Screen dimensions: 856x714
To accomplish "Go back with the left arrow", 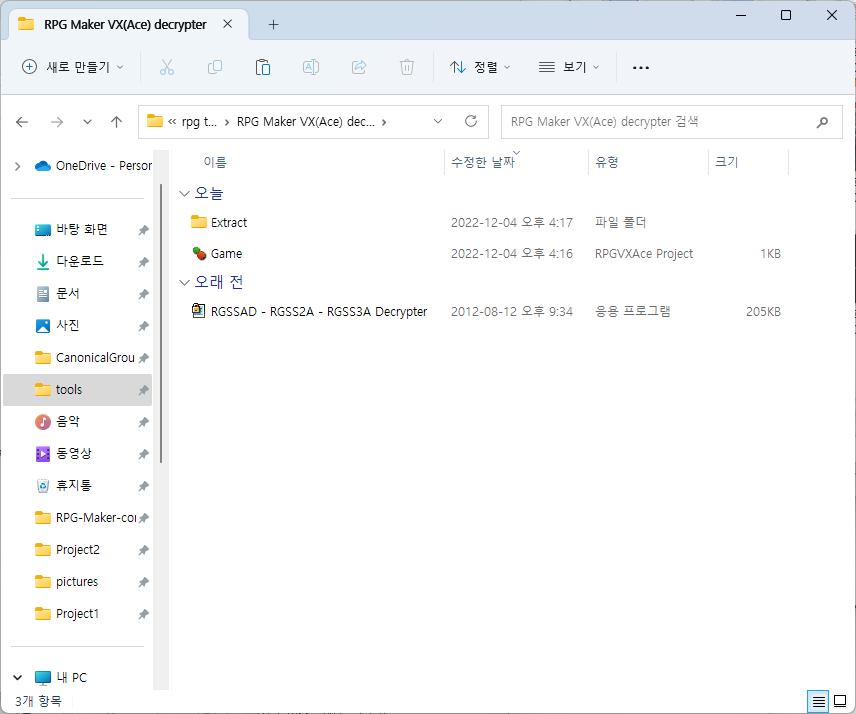I will [22, 122].
